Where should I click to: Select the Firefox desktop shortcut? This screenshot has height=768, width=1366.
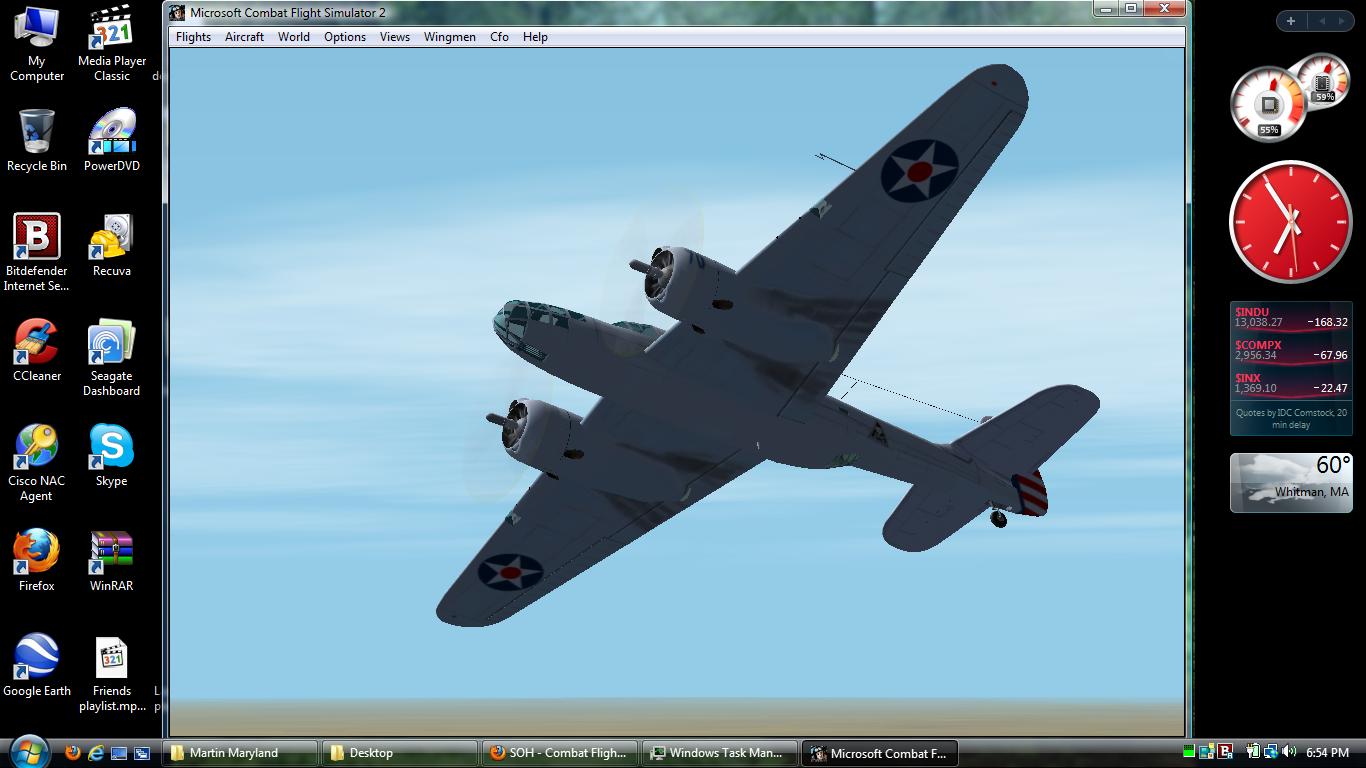37,560
